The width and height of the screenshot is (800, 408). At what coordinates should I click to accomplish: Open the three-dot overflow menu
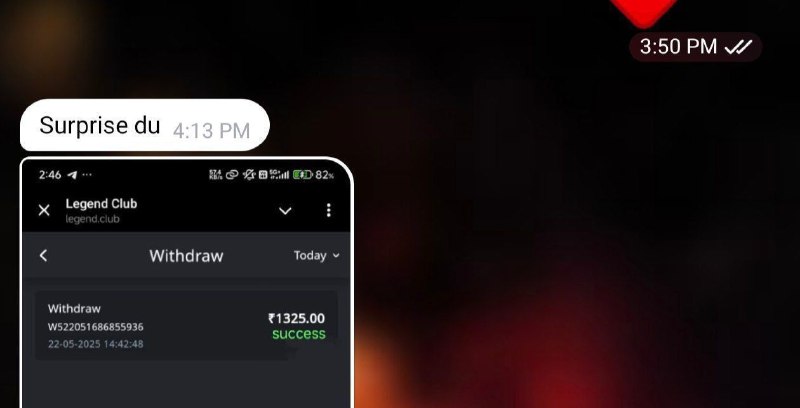point(329,210)
